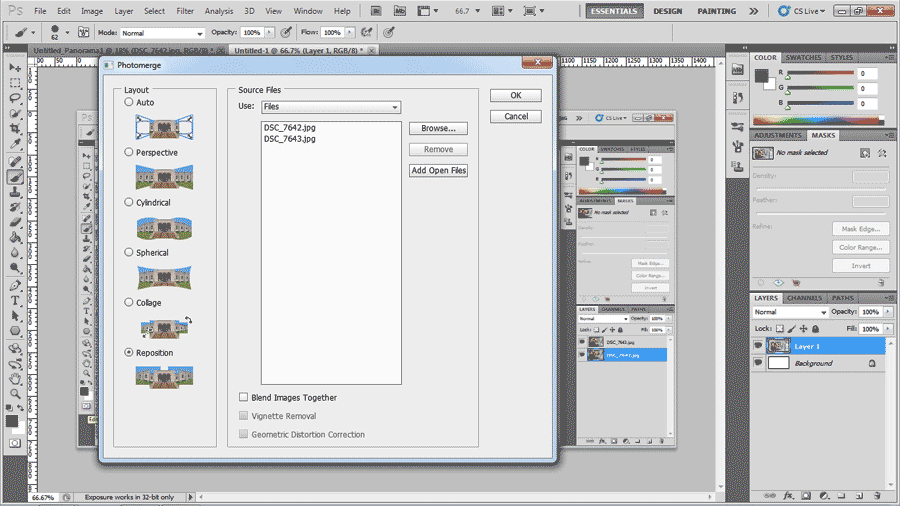Select the Spherical layout option
Viewport: 900px width, 506px height.
coord(129,252)
